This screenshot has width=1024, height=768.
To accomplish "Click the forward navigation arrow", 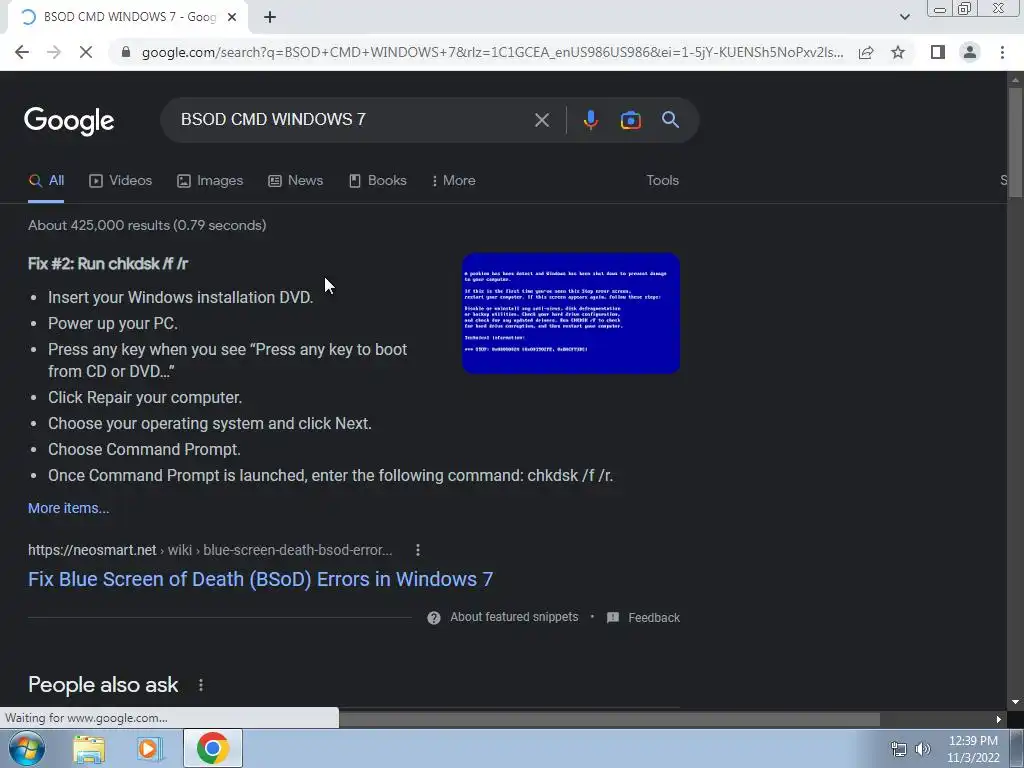I will pyautogui.click(x=54, y=52).
